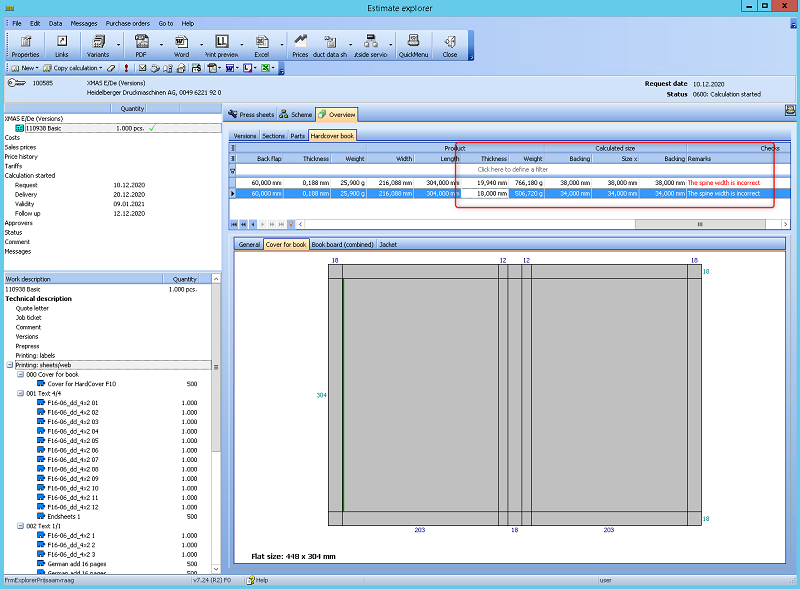Click the small Word icon in the second toolbar
The image size is (800, 589).
[x=230, y=68]
